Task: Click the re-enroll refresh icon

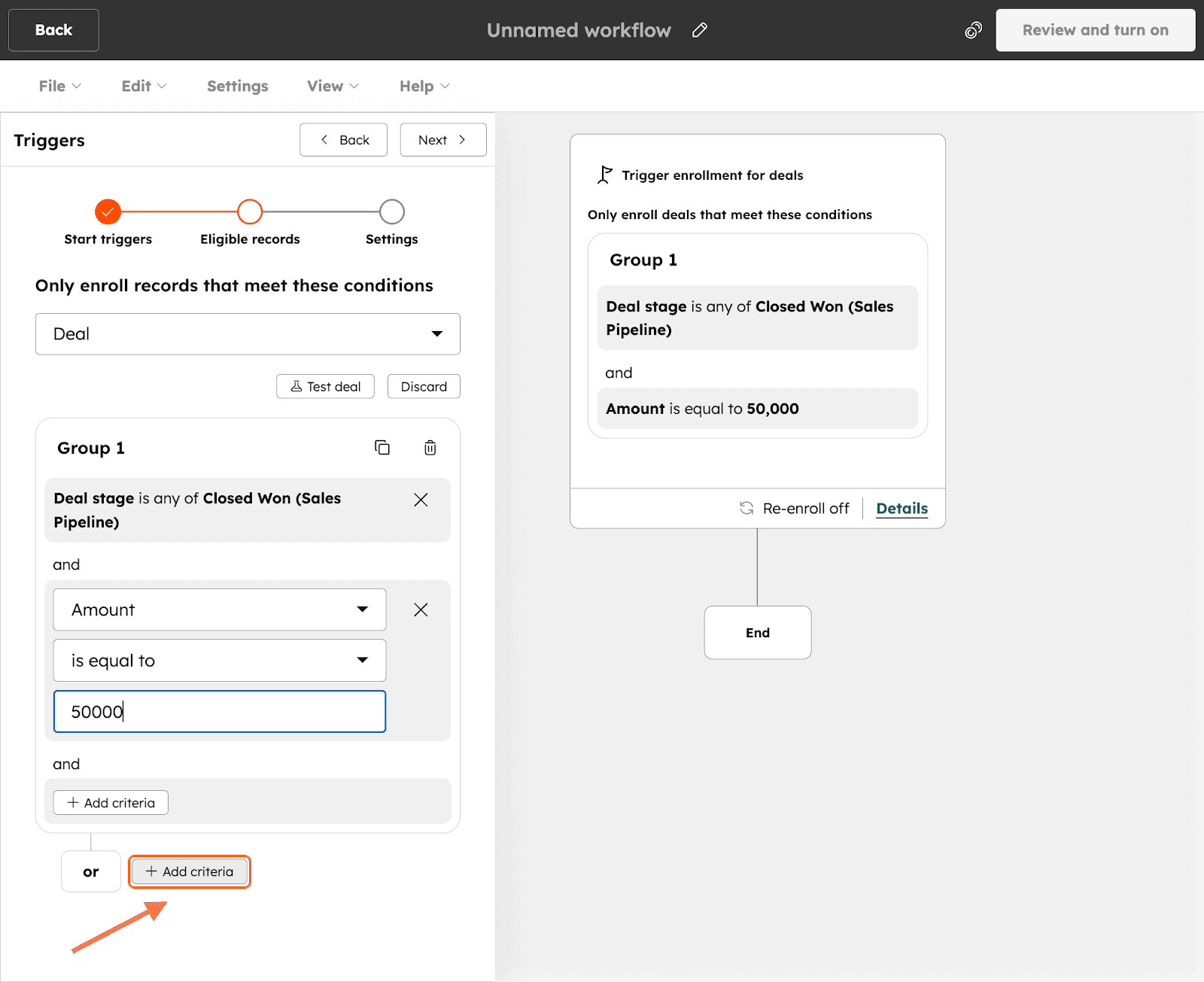Action: [746, 508]
